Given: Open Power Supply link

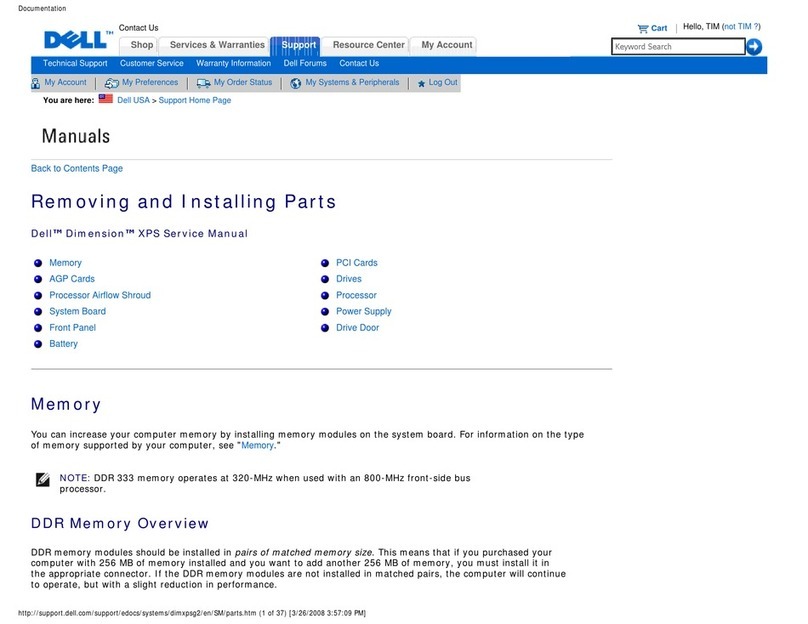Looking at the screenshot, I should tap(364, 311).
